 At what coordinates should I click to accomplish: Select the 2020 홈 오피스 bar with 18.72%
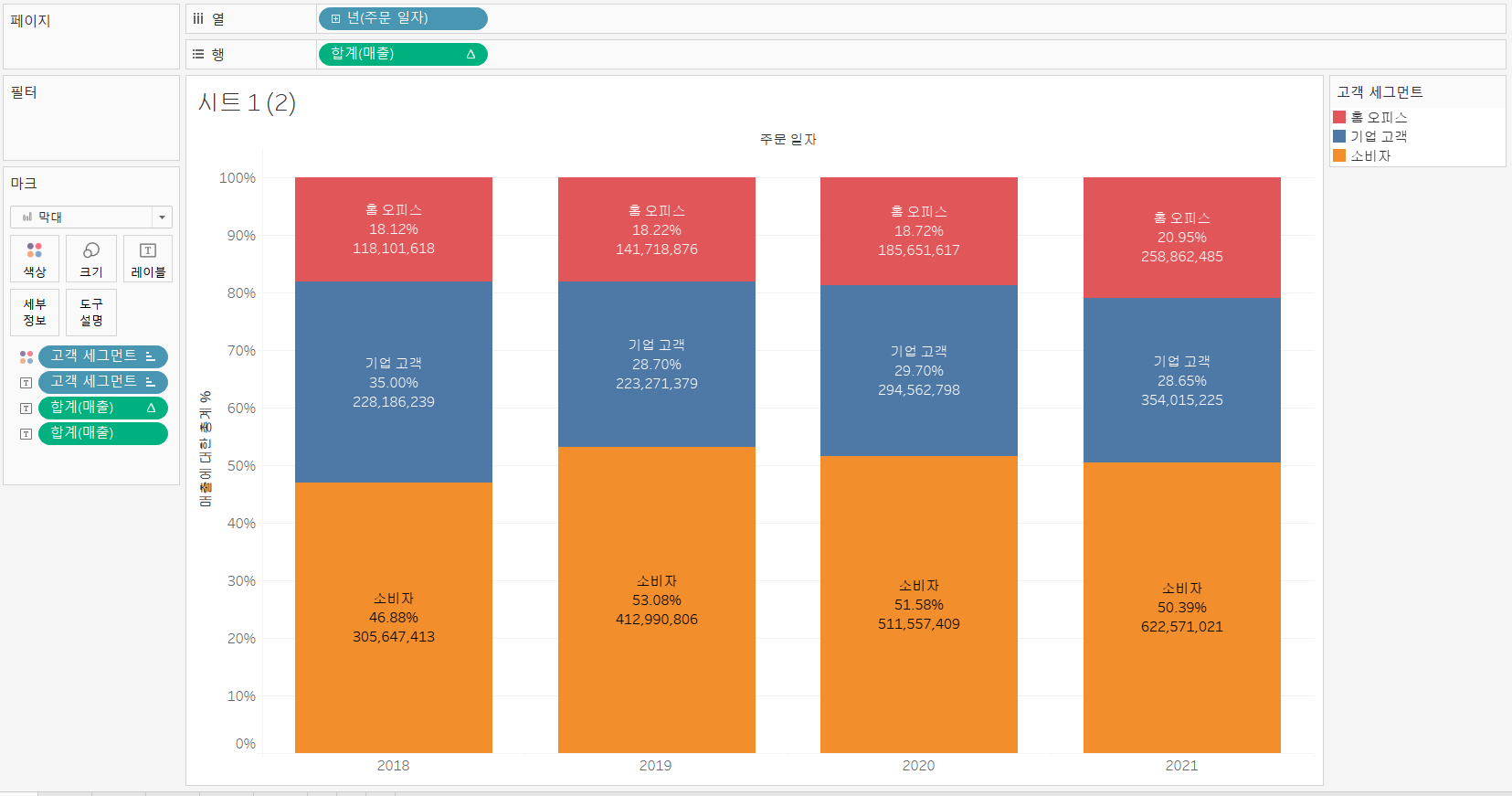click(x=919, y=231)
